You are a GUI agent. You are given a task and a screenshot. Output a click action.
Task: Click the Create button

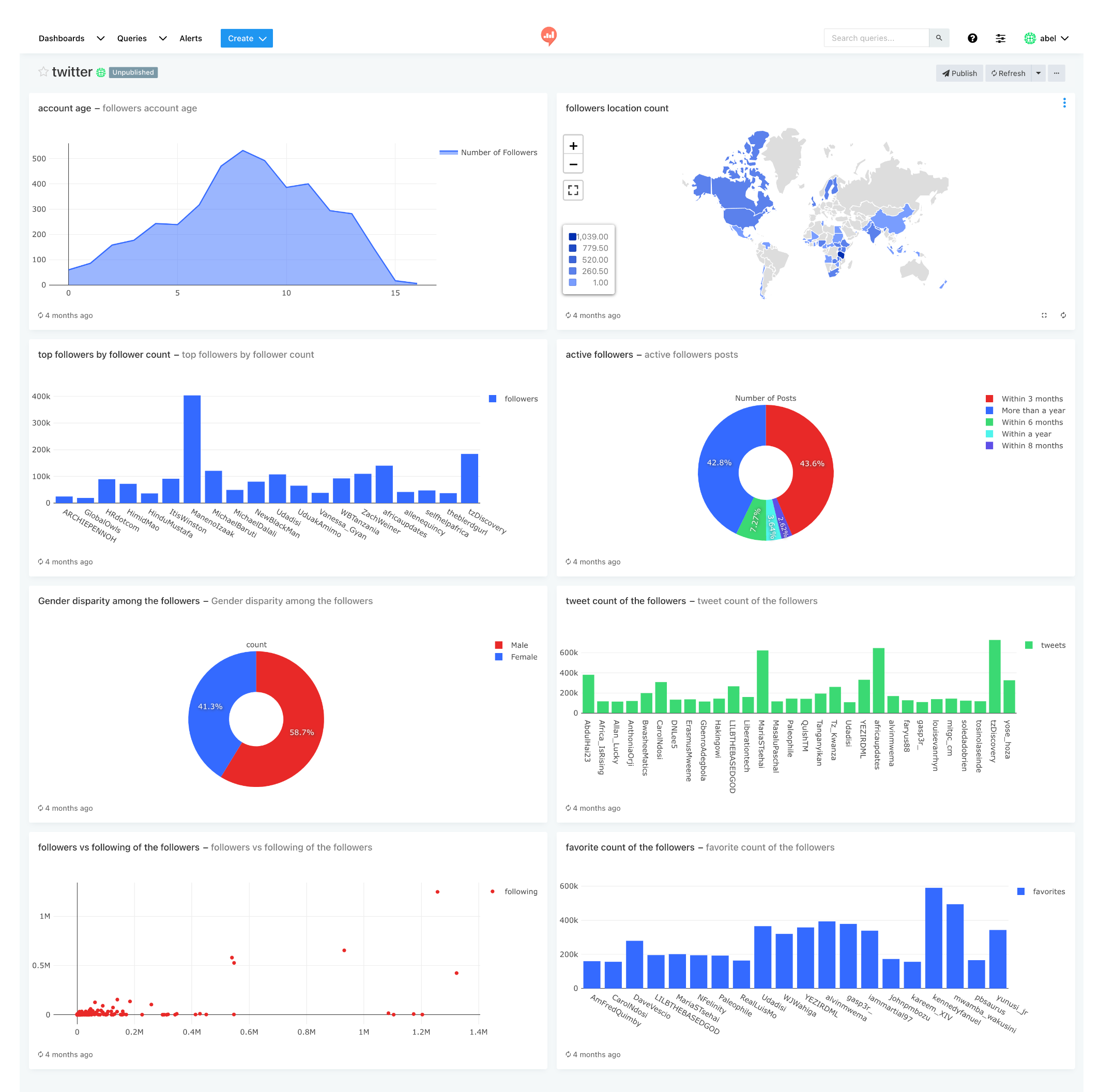pos(246,38)
